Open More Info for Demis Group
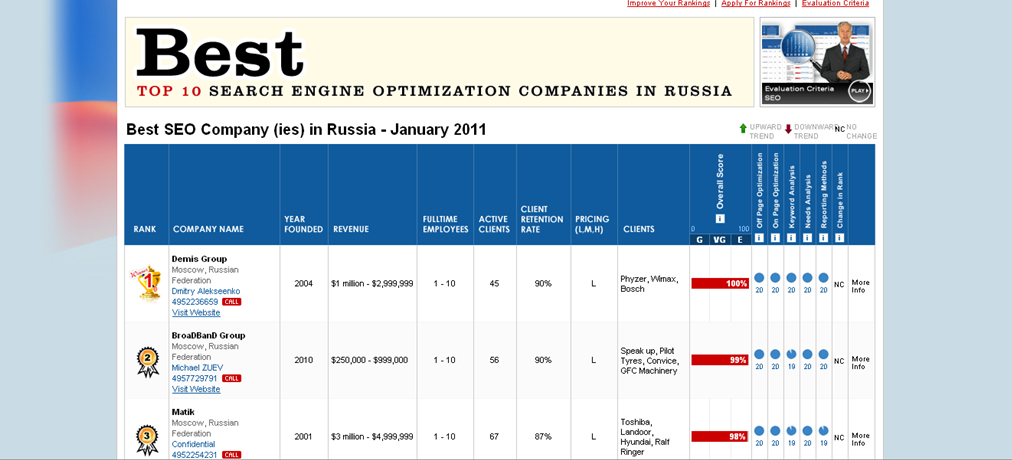Screen dimensions: 1012x460 coord(860,286)
